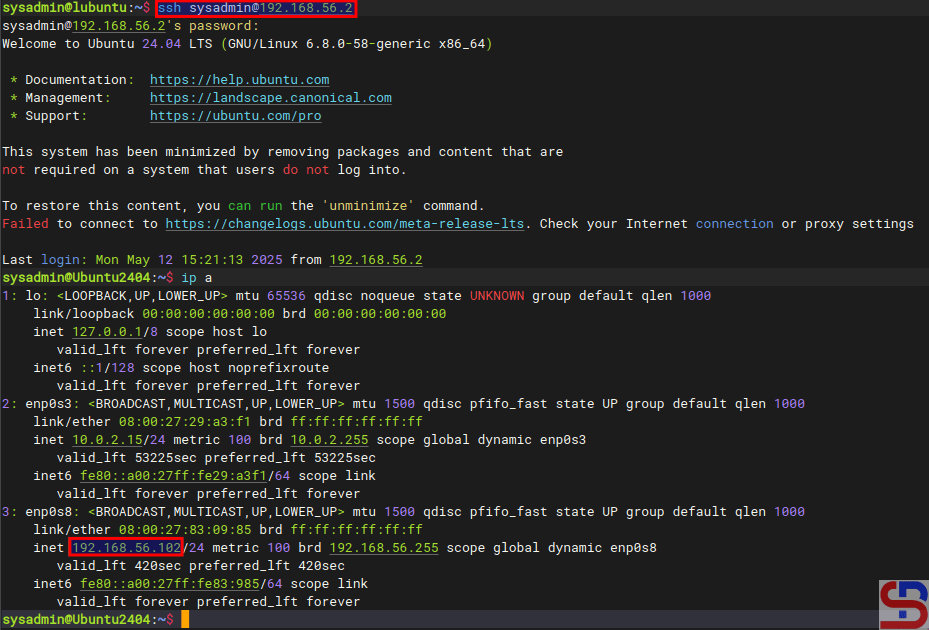Open the landscape.canonical.com management link
The height and width of the screenshot is (630, 929).
coord(270,98)
